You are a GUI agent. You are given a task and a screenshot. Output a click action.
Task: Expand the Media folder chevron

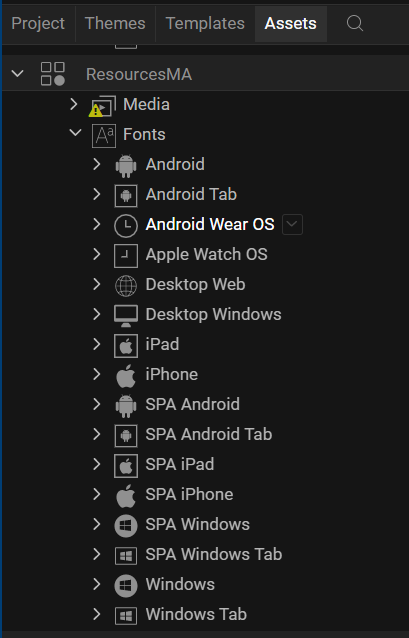74,104
